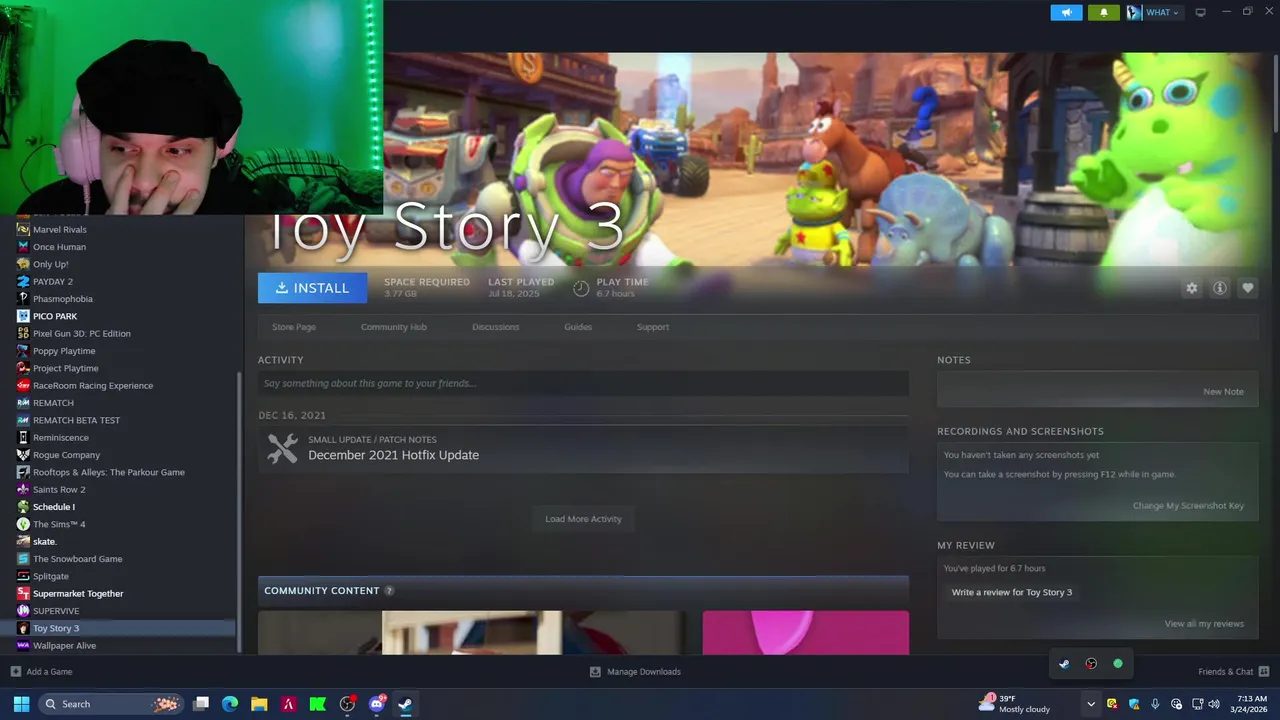The width and height of the screenshot is (1280, 720).
Task: Click the Phasmophobia game icon
Action: 23,299
